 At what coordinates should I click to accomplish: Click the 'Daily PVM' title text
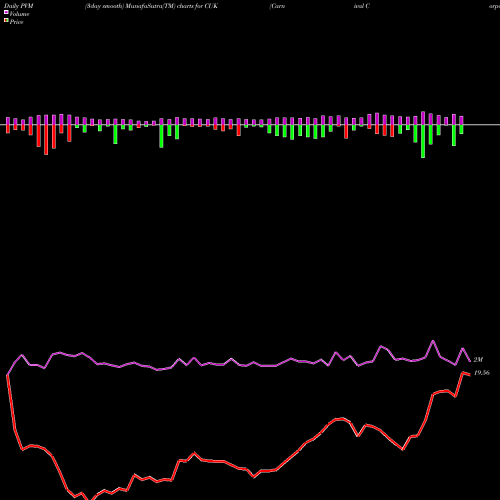tap(19, 6)
